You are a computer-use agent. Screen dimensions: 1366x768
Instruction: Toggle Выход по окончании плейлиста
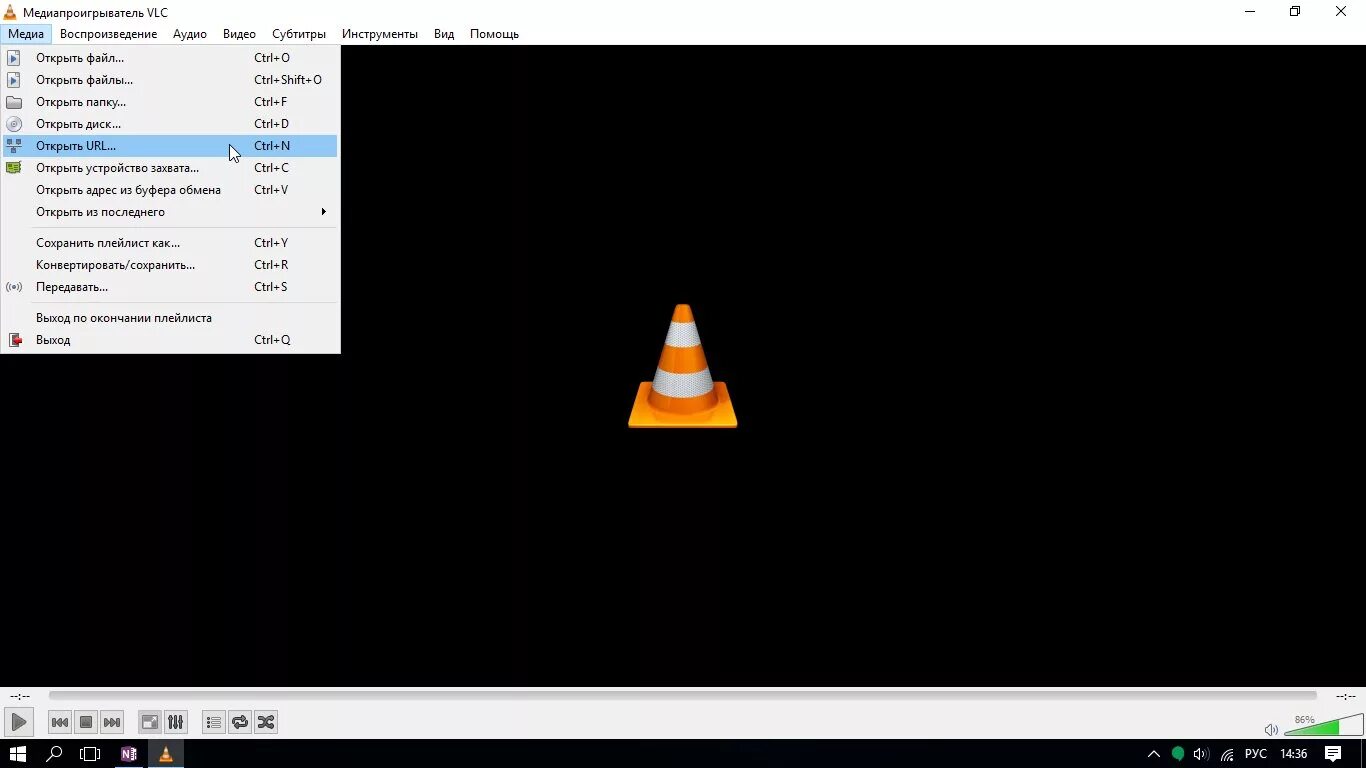pos(170,318)
